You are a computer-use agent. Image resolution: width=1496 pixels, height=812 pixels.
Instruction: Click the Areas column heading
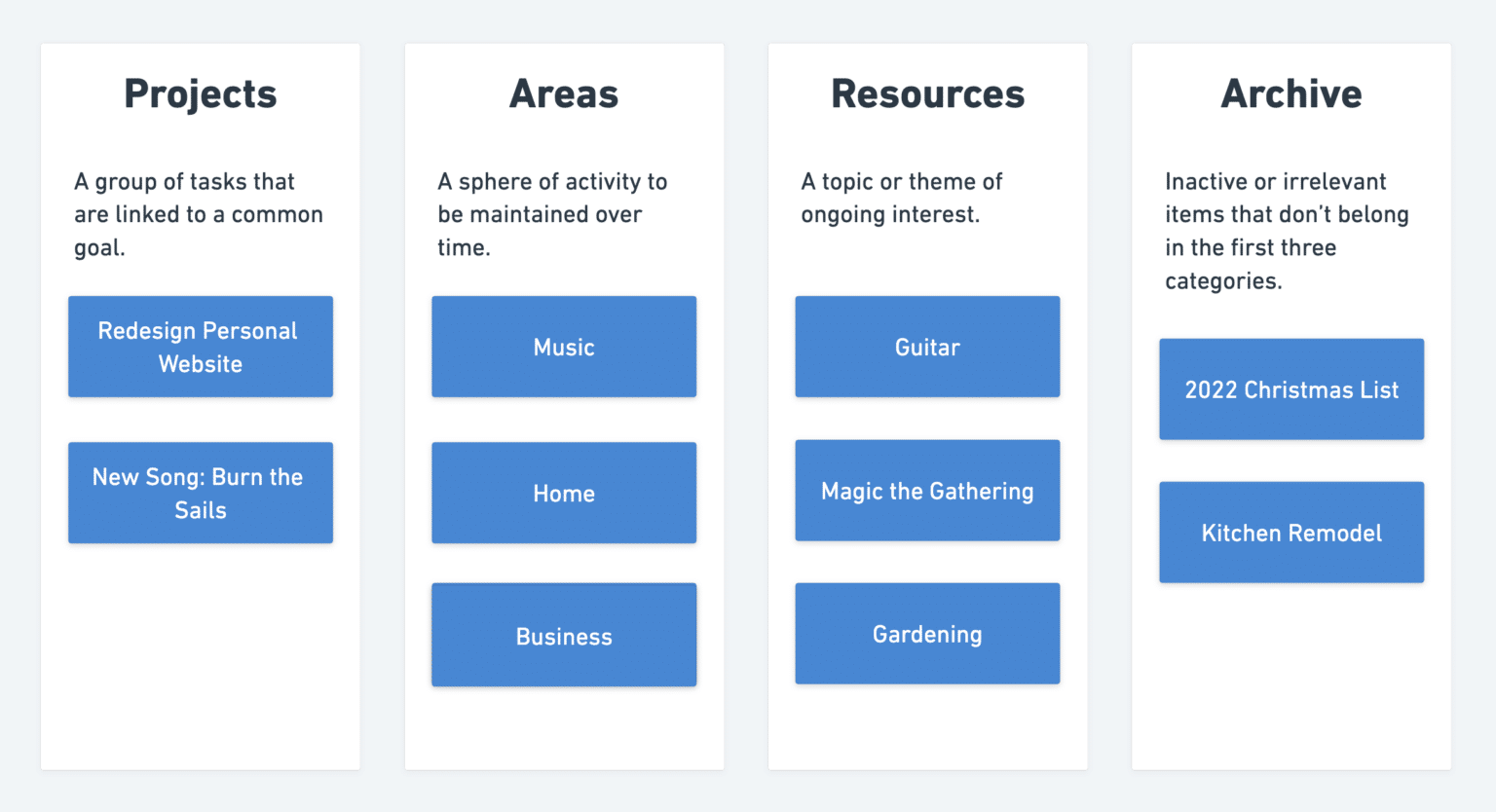[563, 94]
